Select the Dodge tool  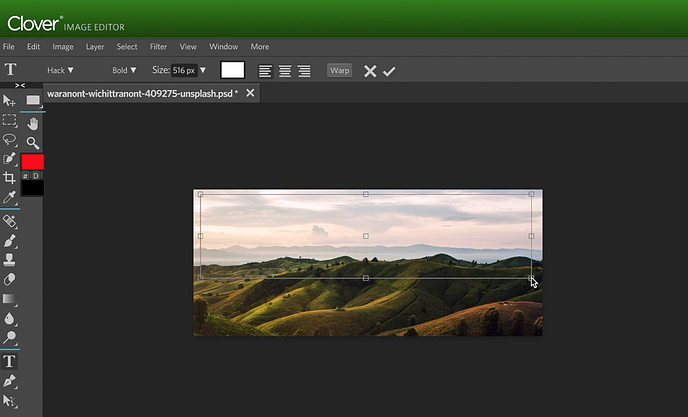(x=9, y=337)
